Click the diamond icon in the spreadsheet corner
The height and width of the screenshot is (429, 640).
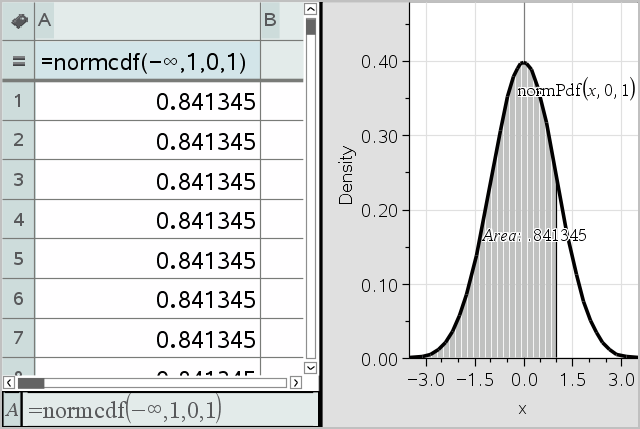pyautogui.click(x=17, y=19)
